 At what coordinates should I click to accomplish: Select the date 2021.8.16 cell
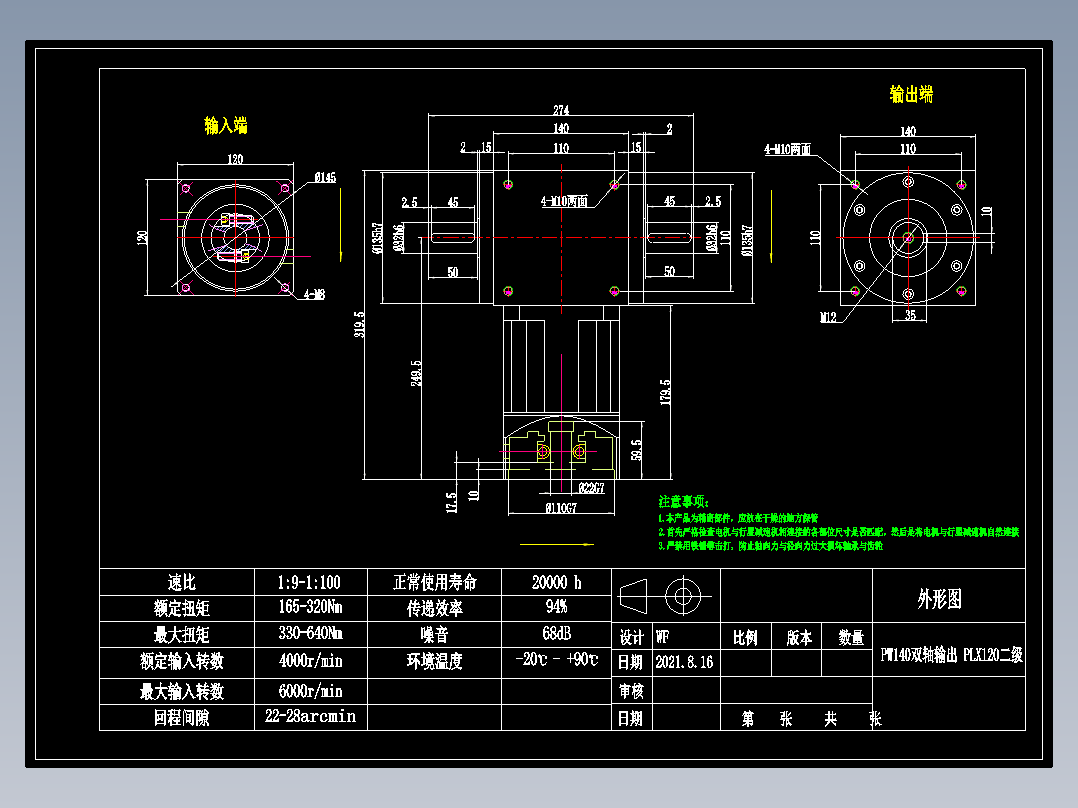tap(684, 662)
